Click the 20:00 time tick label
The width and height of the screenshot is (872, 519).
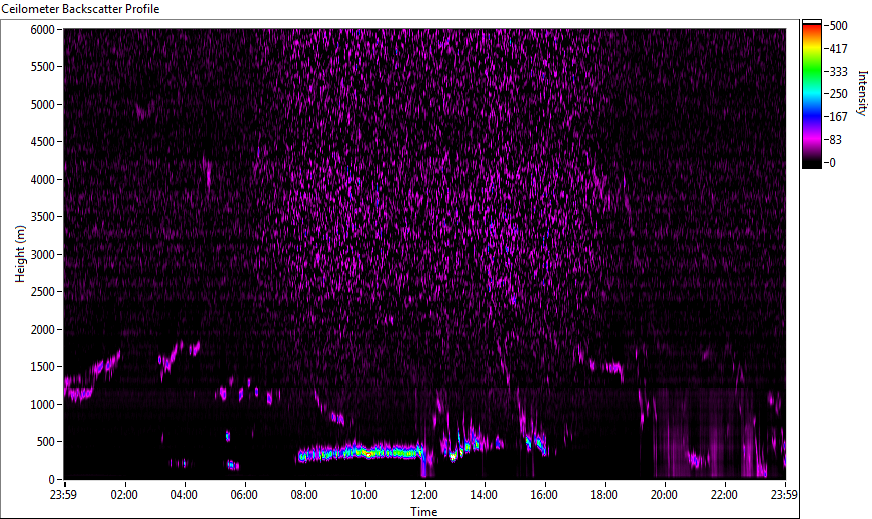coord(664,495)
